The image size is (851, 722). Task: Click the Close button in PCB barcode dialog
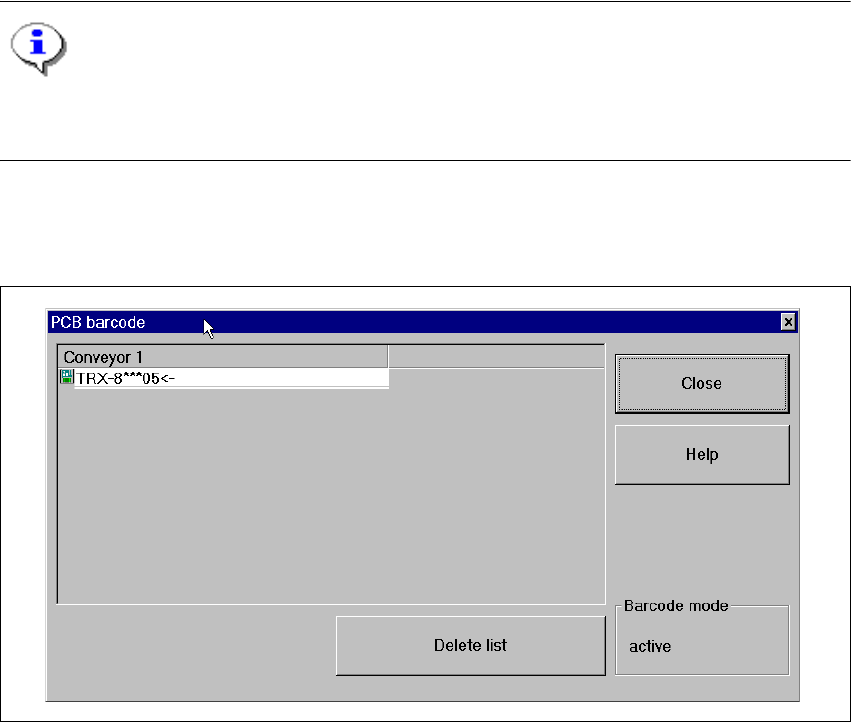click(x=702, y=384)
